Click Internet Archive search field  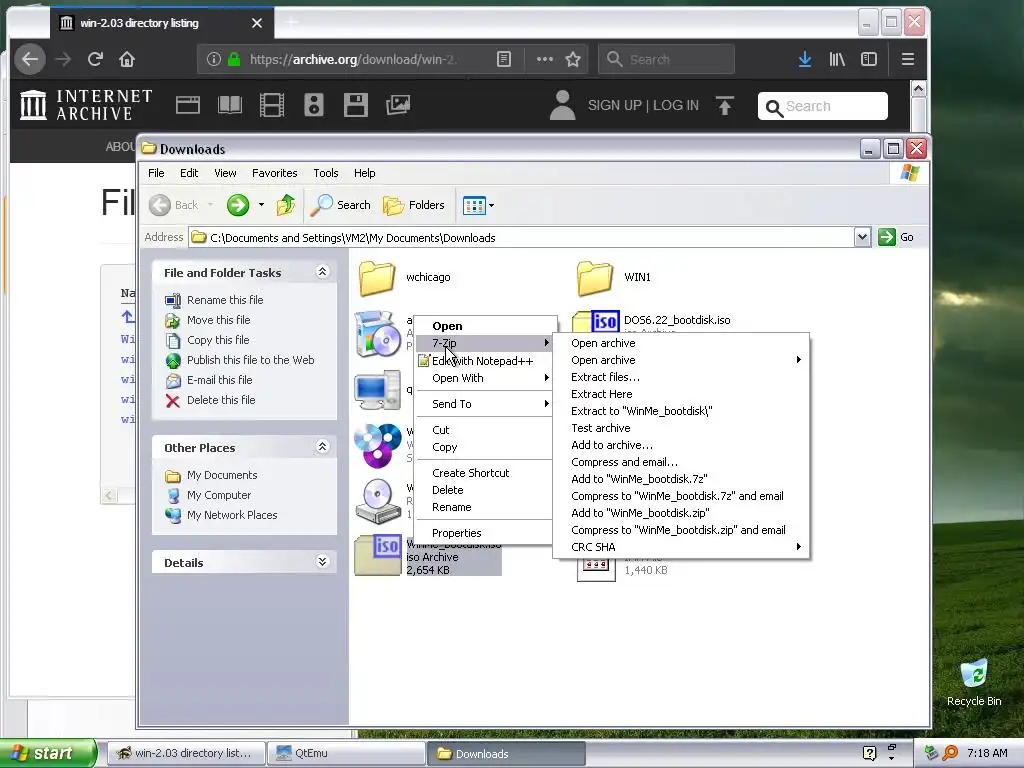(x=823, y=106)
